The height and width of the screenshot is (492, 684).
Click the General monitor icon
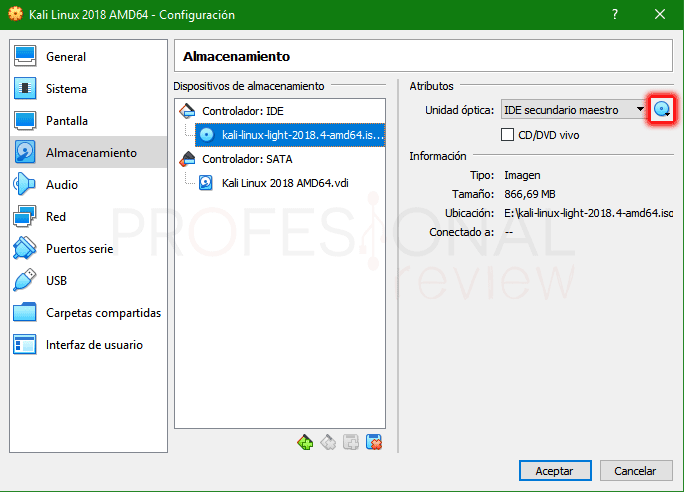[x=25, y=56]
